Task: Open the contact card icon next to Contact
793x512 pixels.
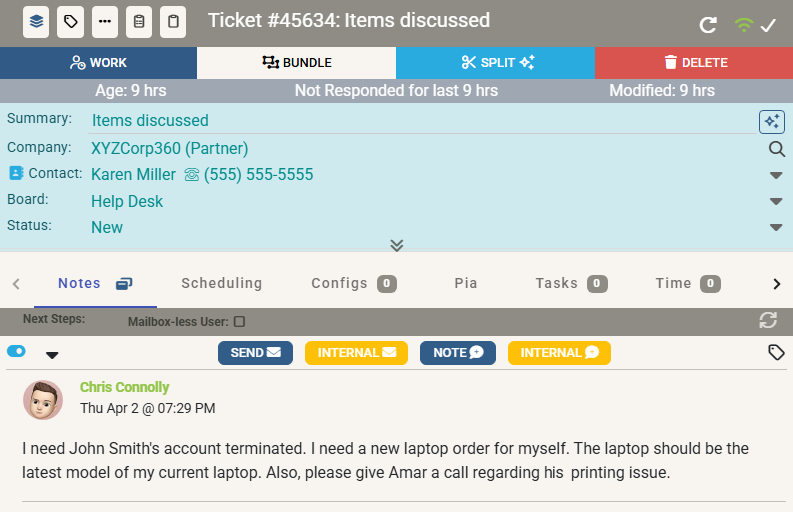Action: (16, 173)
